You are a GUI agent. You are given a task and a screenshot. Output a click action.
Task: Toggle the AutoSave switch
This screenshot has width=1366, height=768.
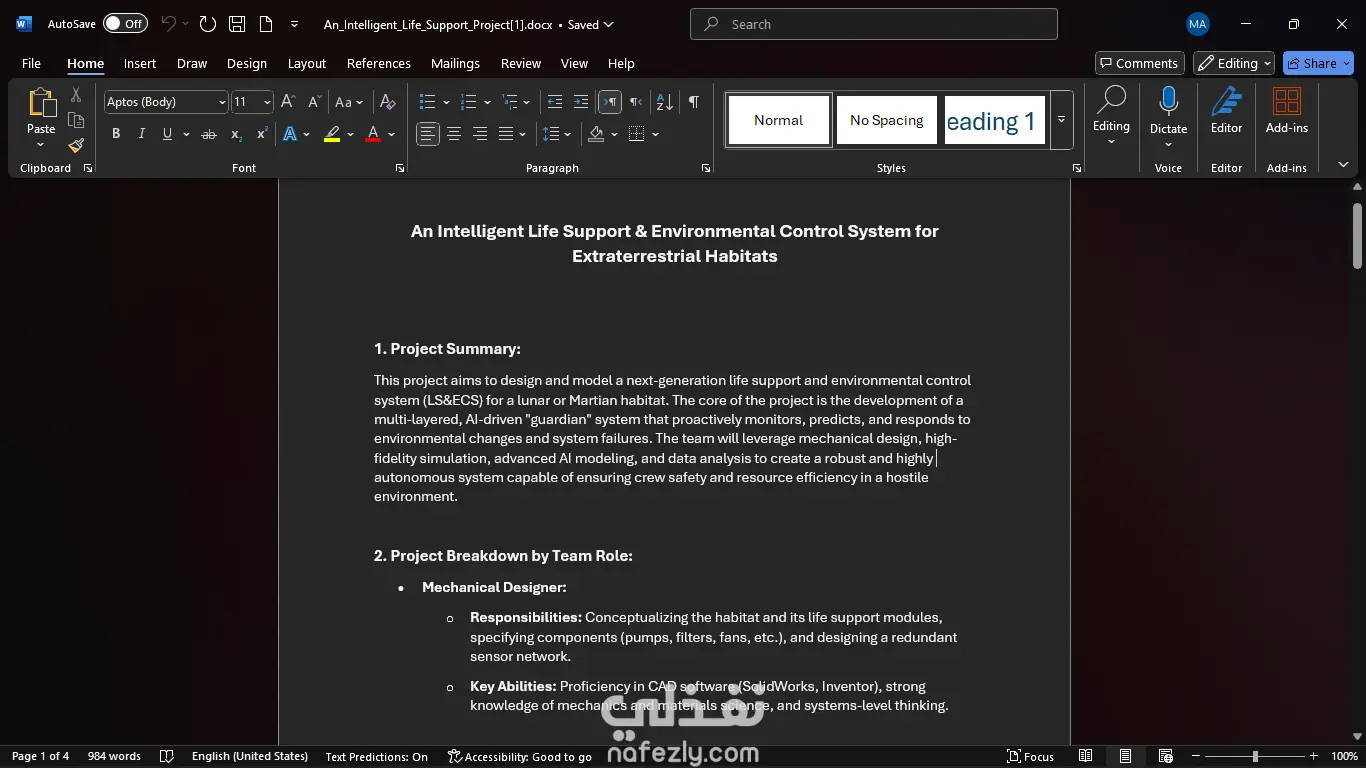pos(125,24)
